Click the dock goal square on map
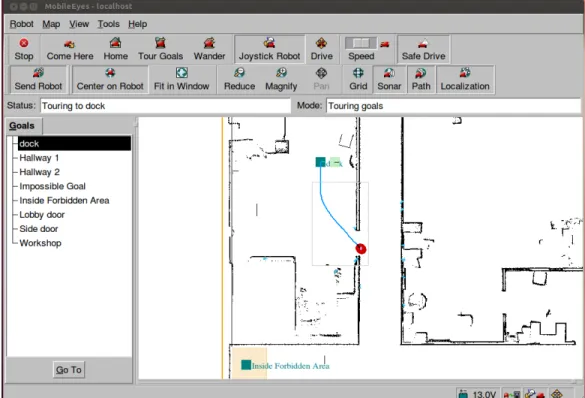 click(320, 162)
